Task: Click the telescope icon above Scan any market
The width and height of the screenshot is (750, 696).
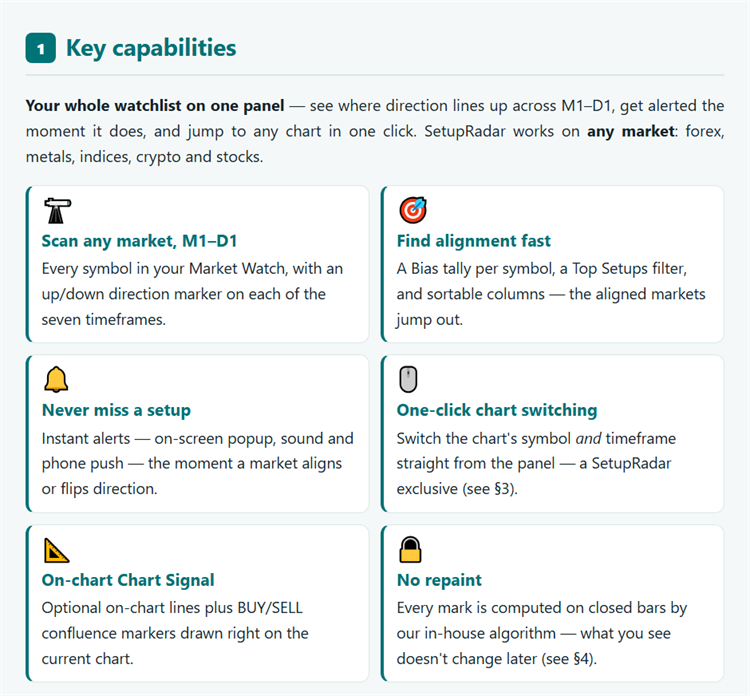Action: click(57, 210)
